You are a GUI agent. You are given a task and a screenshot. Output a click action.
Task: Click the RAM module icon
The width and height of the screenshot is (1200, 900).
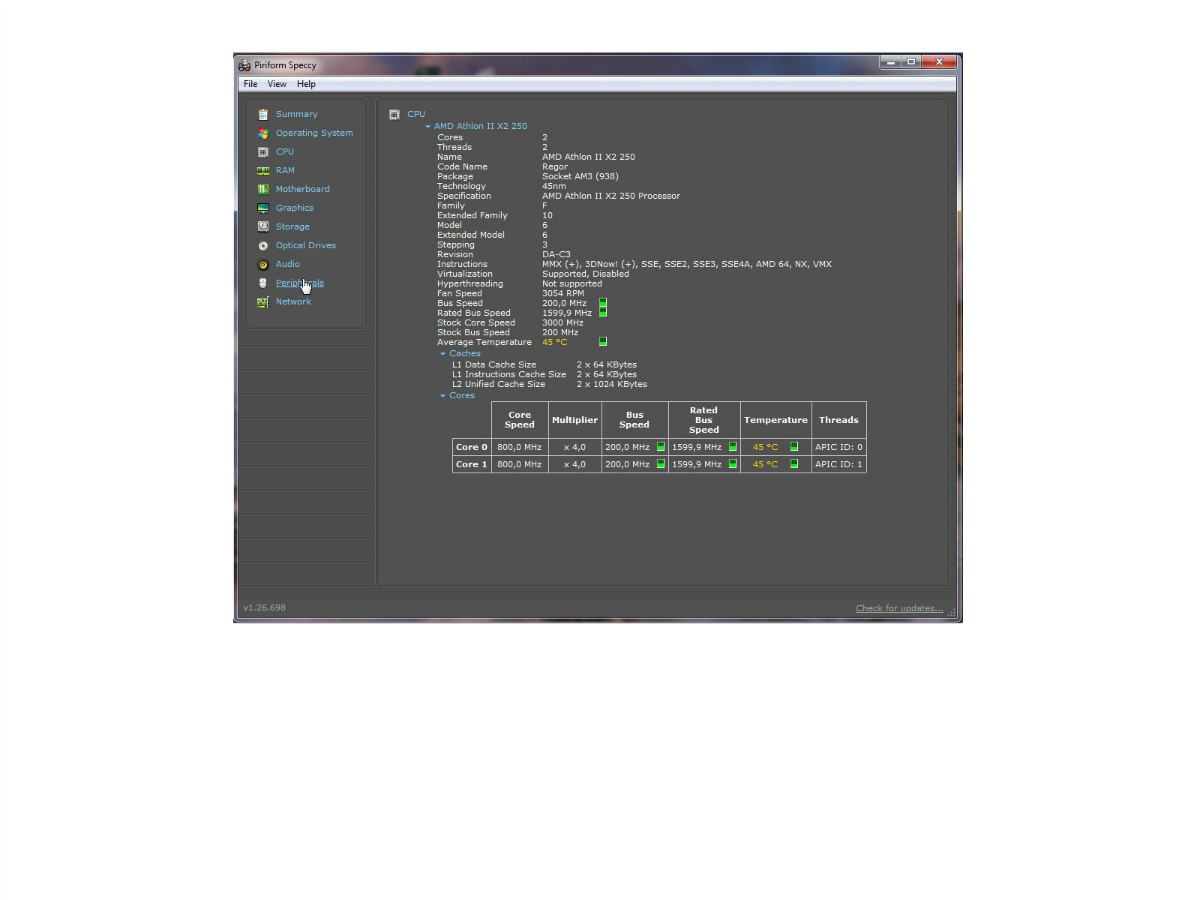pos(263,170)
